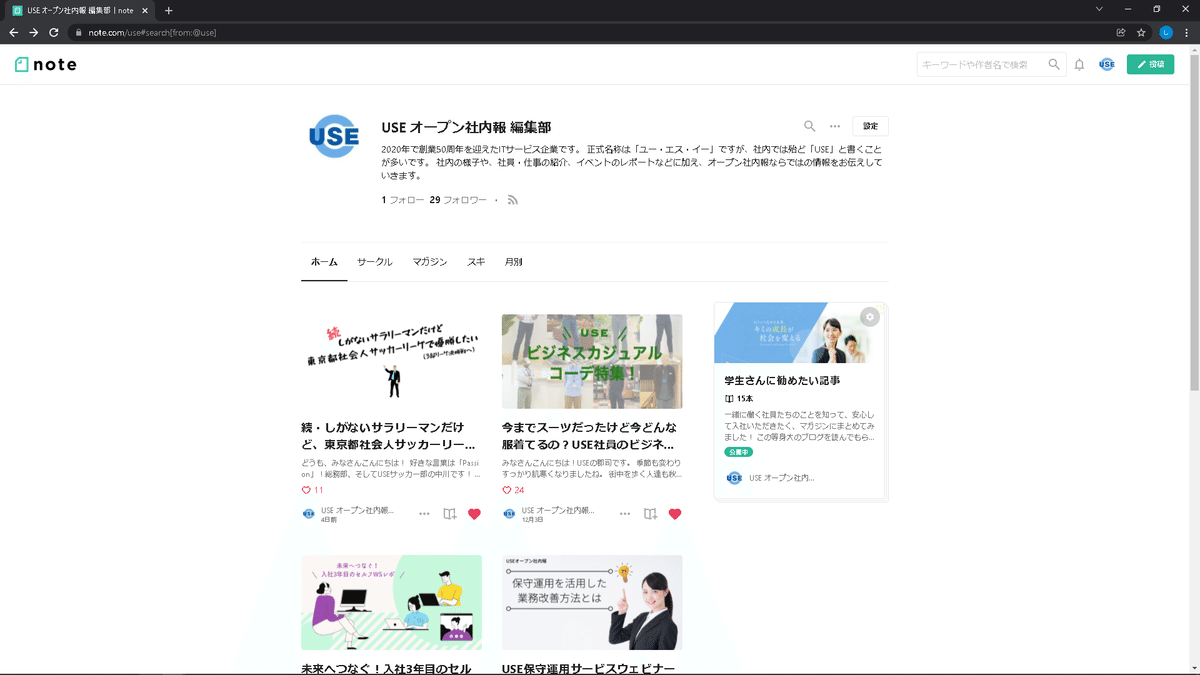Open the soccer salaryman article thumbnail
This screenshot has width=1200, height=675.
(x=391, y=361)
